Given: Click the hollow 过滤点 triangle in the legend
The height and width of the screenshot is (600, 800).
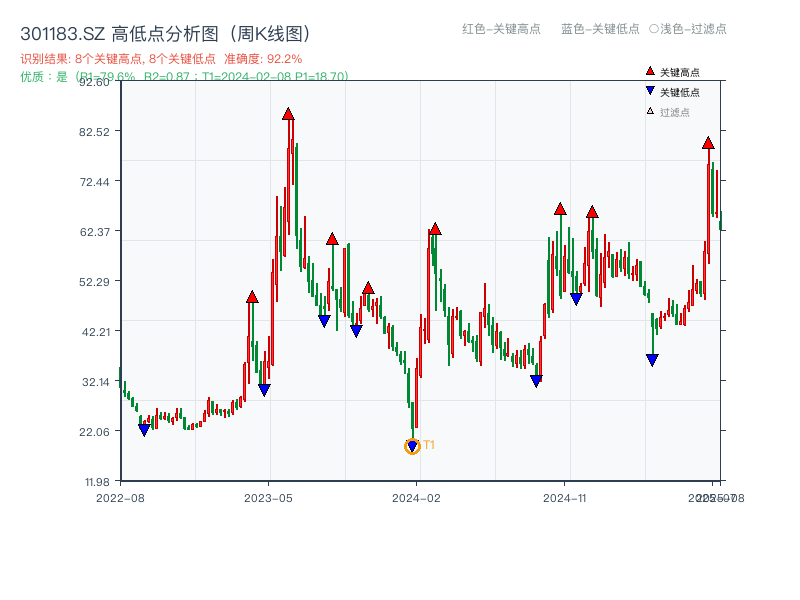Looking at the screenshot, I should coord(648,110).
